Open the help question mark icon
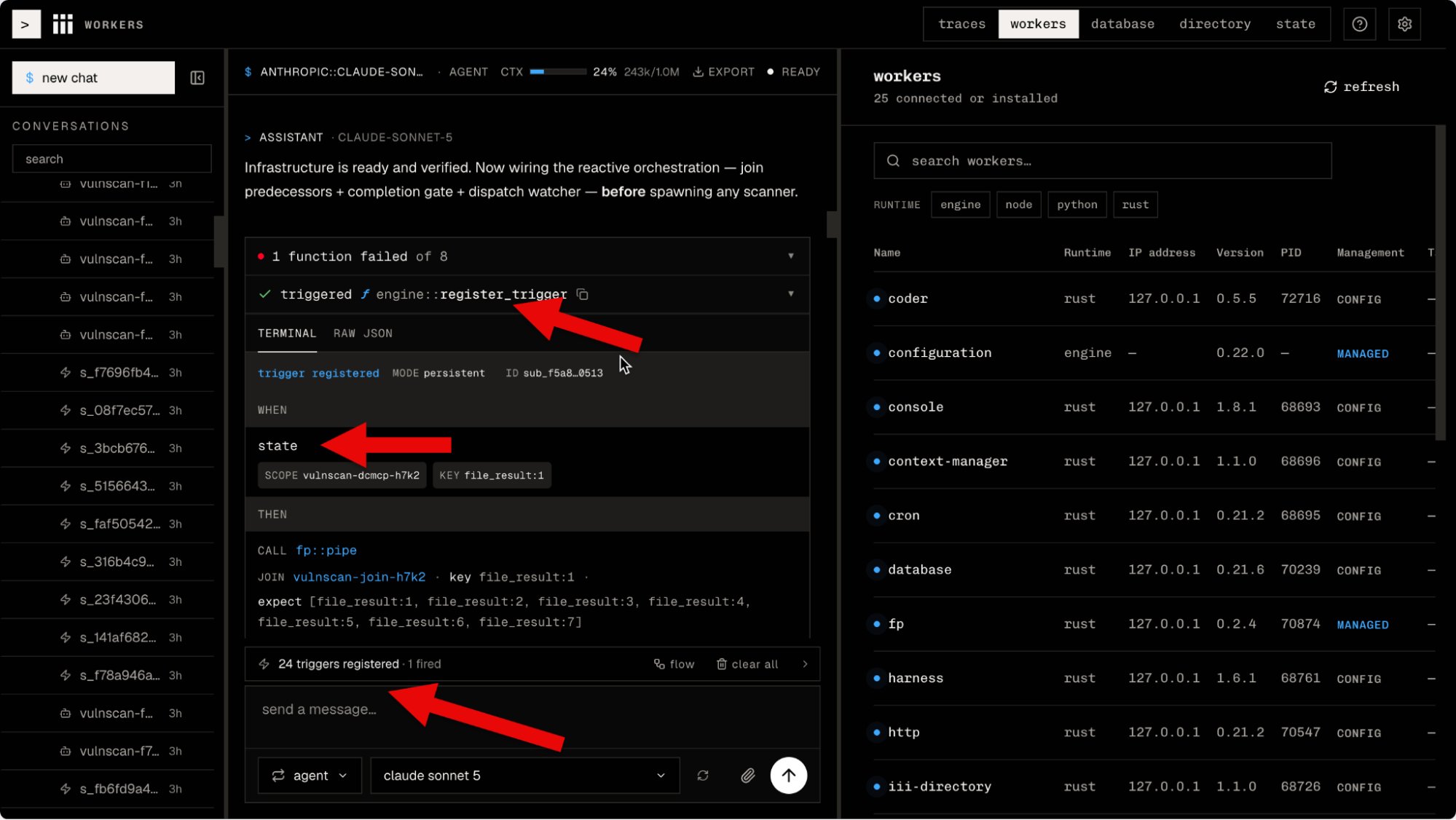 [x=1359, y=24]
